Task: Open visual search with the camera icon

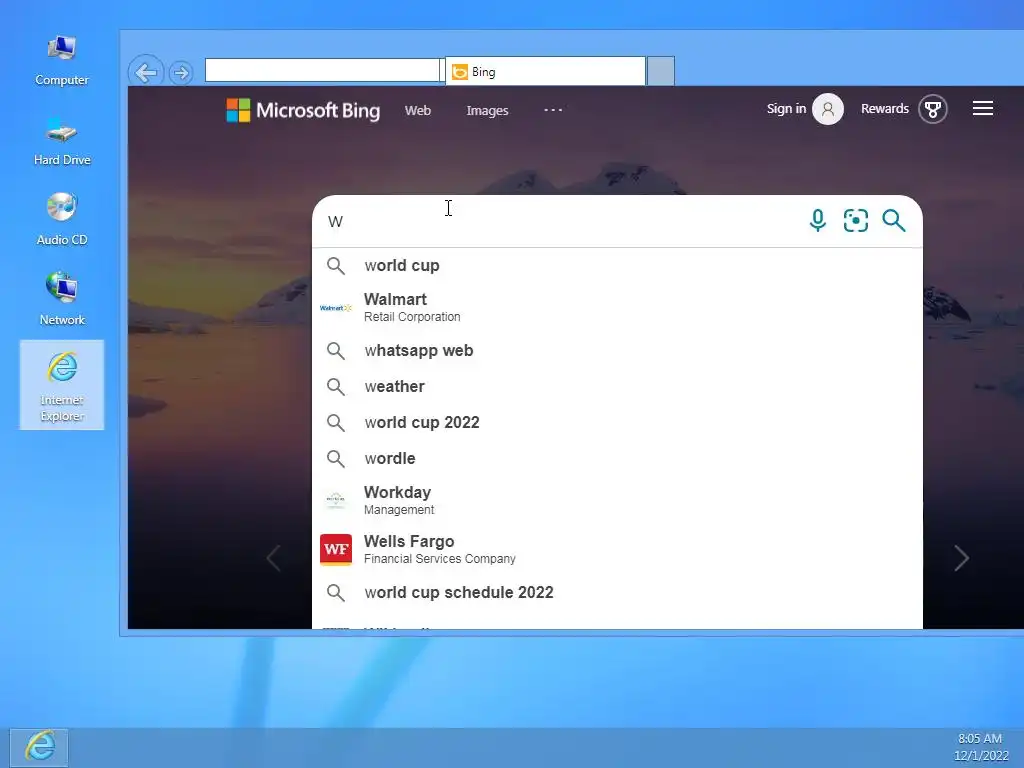Action: (856, 221)
